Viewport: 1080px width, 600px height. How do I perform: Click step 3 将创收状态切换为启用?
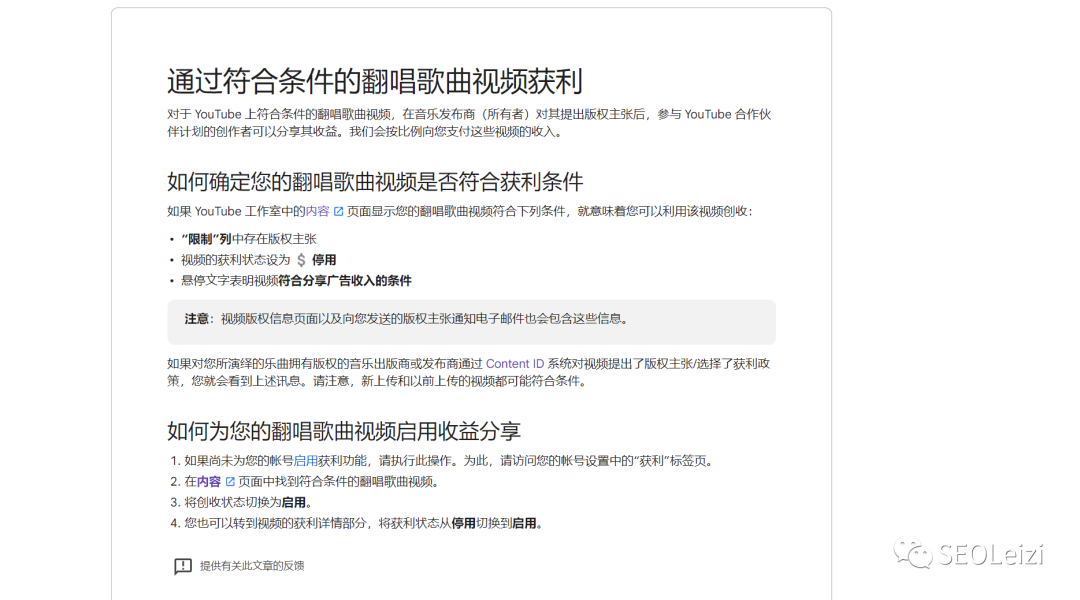248,502
